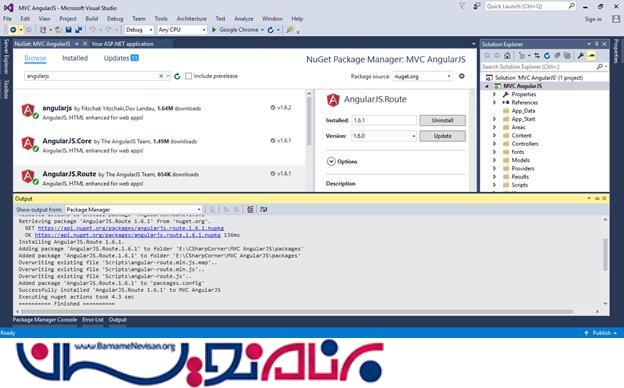Refresh the NuGet package search results
624x388 pixels.
(177, 76)
